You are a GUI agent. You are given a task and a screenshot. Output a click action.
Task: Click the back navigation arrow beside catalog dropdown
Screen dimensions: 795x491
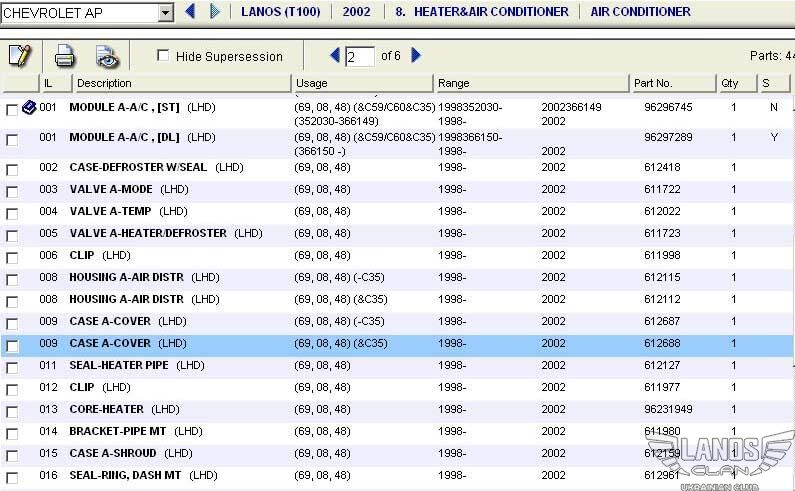coord(191,12)
